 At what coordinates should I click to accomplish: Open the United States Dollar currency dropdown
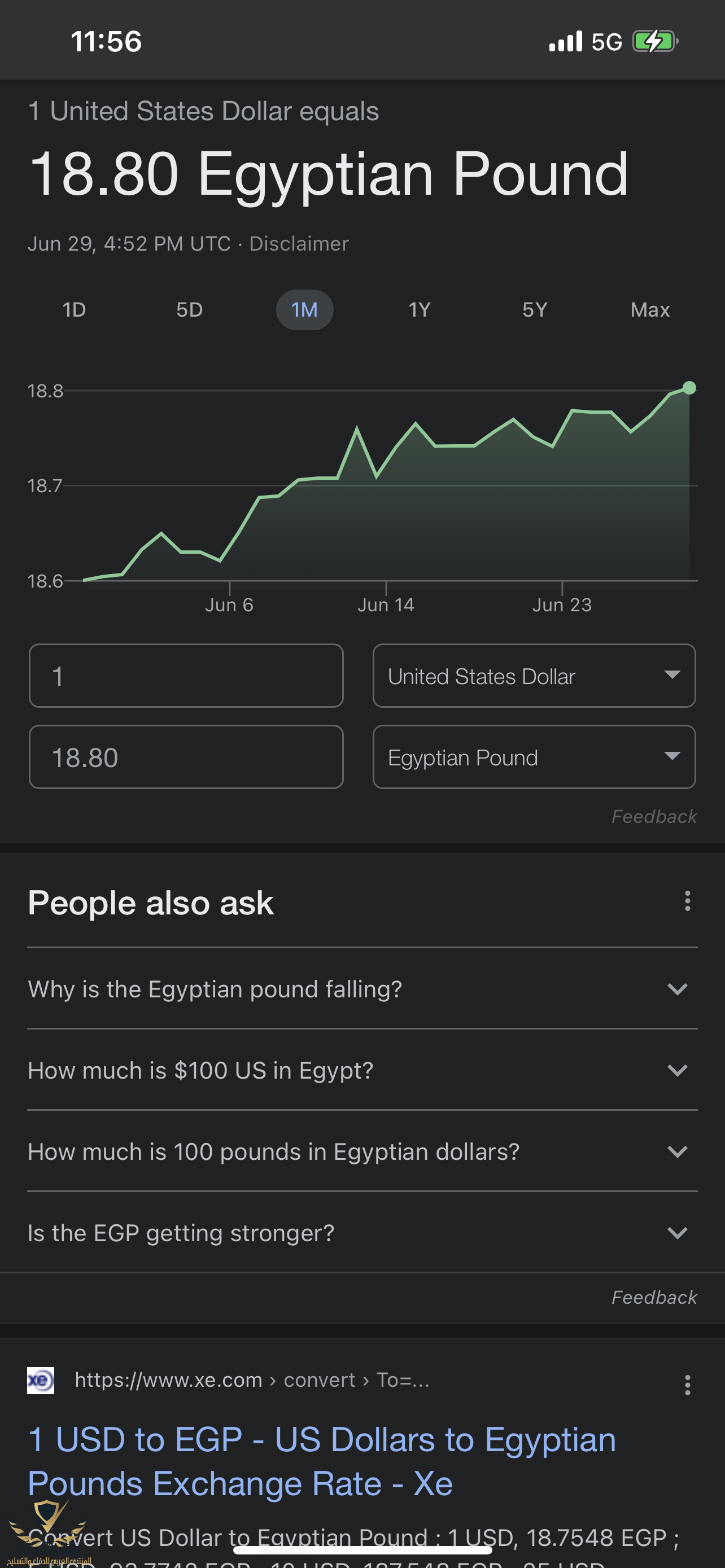coord(534,676)
